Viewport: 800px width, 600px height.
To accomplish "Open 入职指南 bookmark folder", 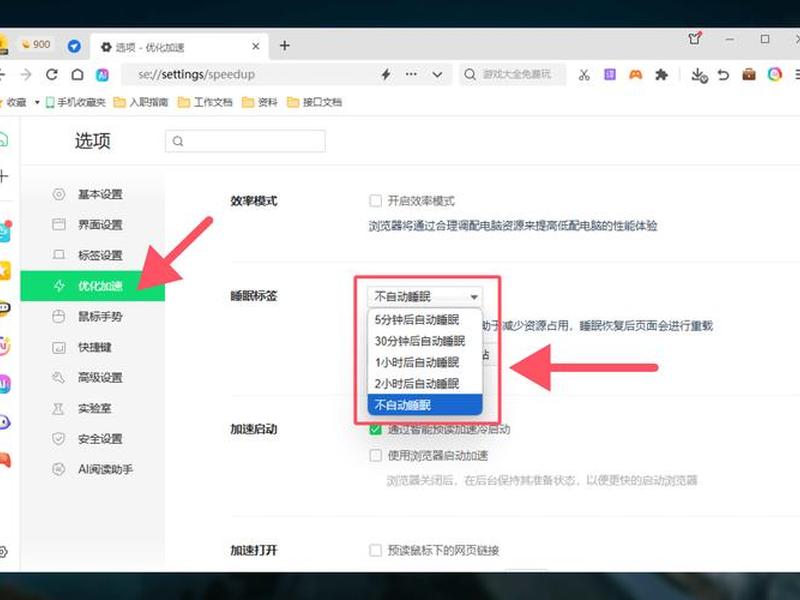I will [141, 103].
